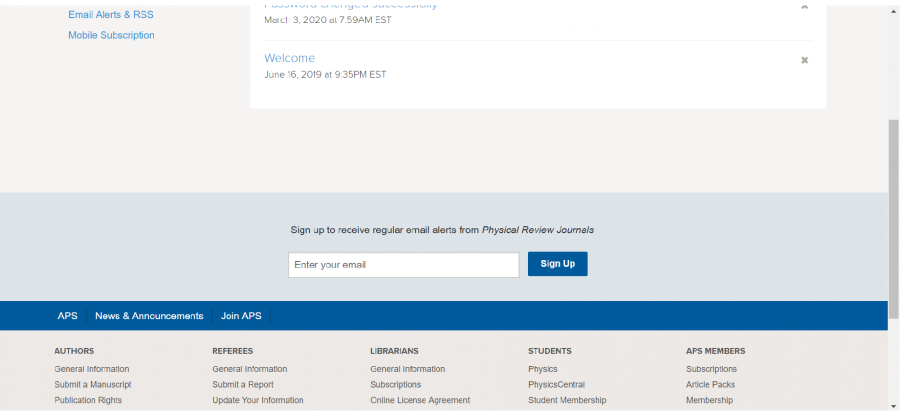
Task: Click the scrollbar down arrow
Action: click(x=893, y=405)
